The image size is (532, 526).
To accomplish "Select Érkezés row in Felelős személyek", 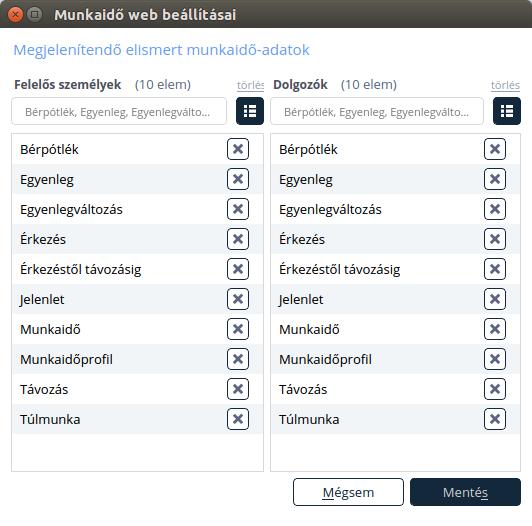I will point(137,239).
